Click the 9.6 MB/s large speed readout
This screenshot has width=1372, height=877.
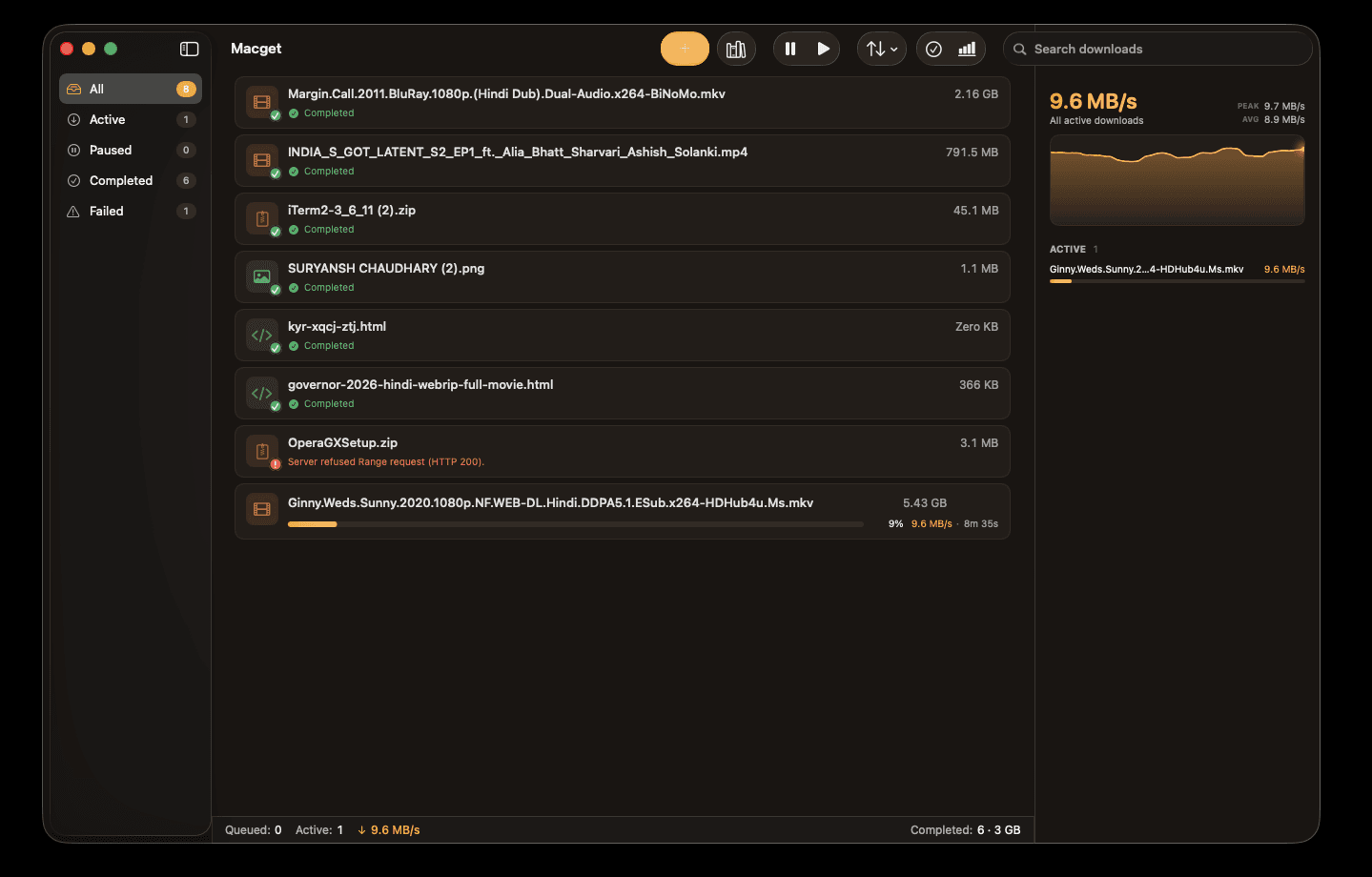click(x=1094, y=101)
